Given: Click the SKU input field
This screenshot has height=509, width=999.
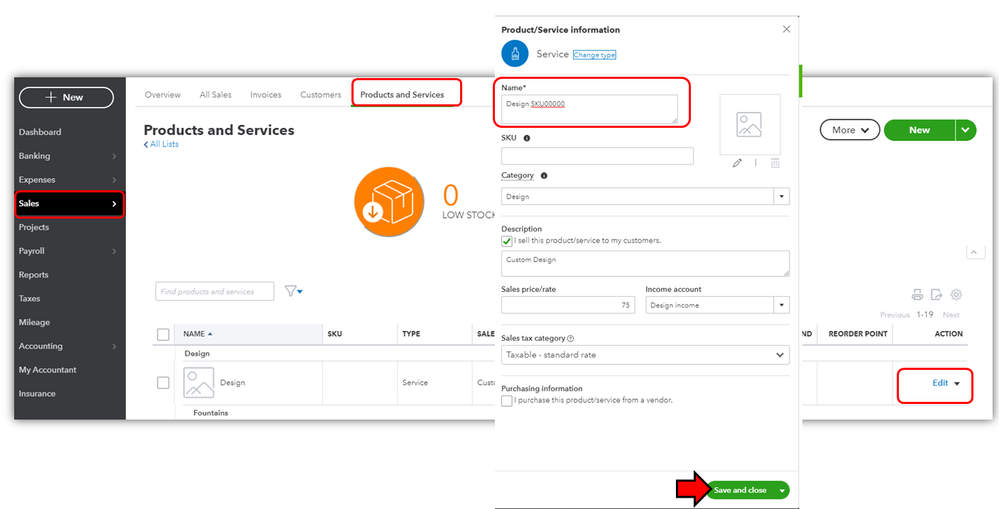Looking at the screenshot, I should [x=598, y=156].
